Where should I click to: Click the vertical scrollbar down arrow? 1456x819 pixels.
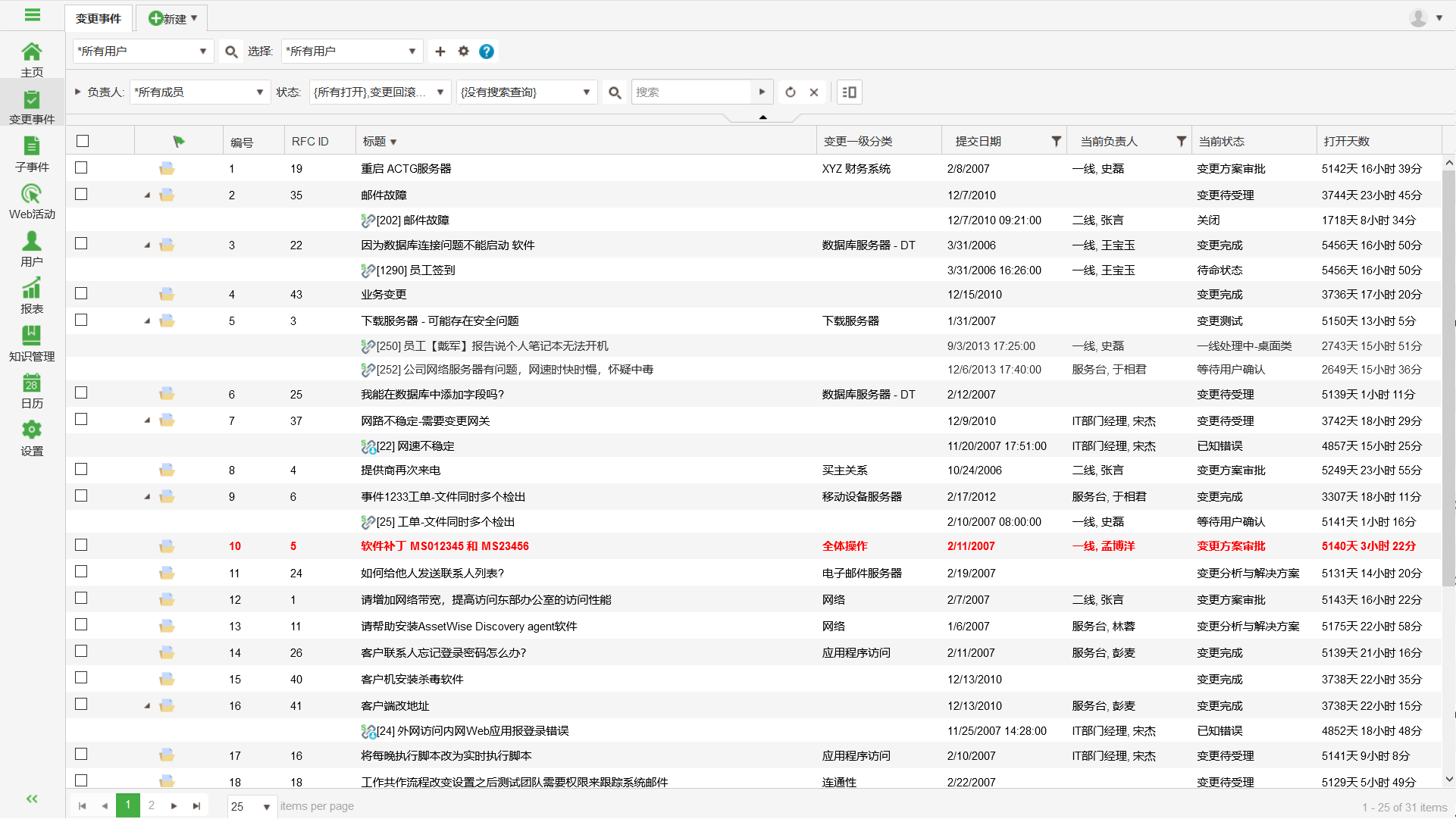(x=1448, y=779)
